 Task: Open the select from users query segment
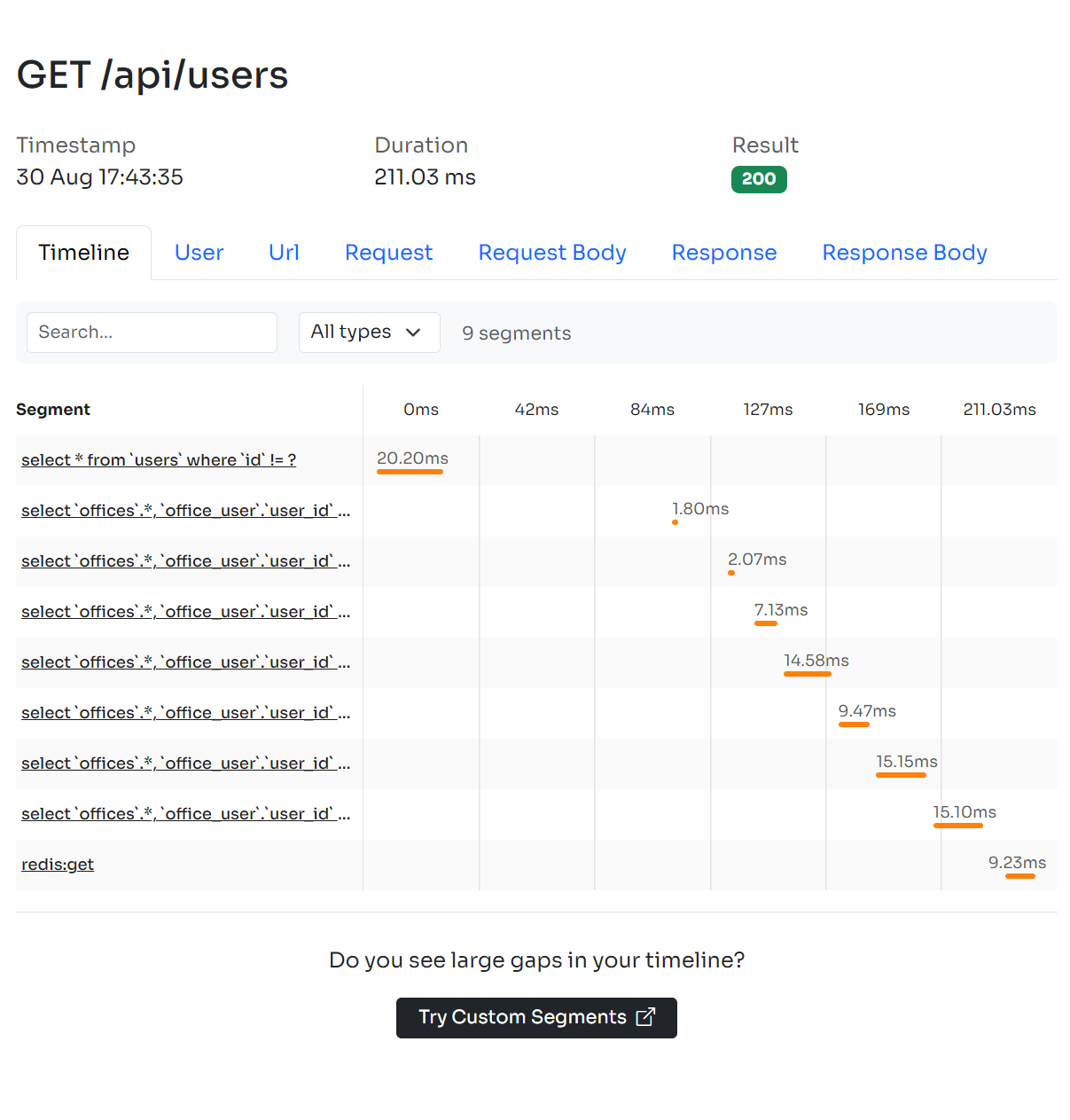point(159,460)
